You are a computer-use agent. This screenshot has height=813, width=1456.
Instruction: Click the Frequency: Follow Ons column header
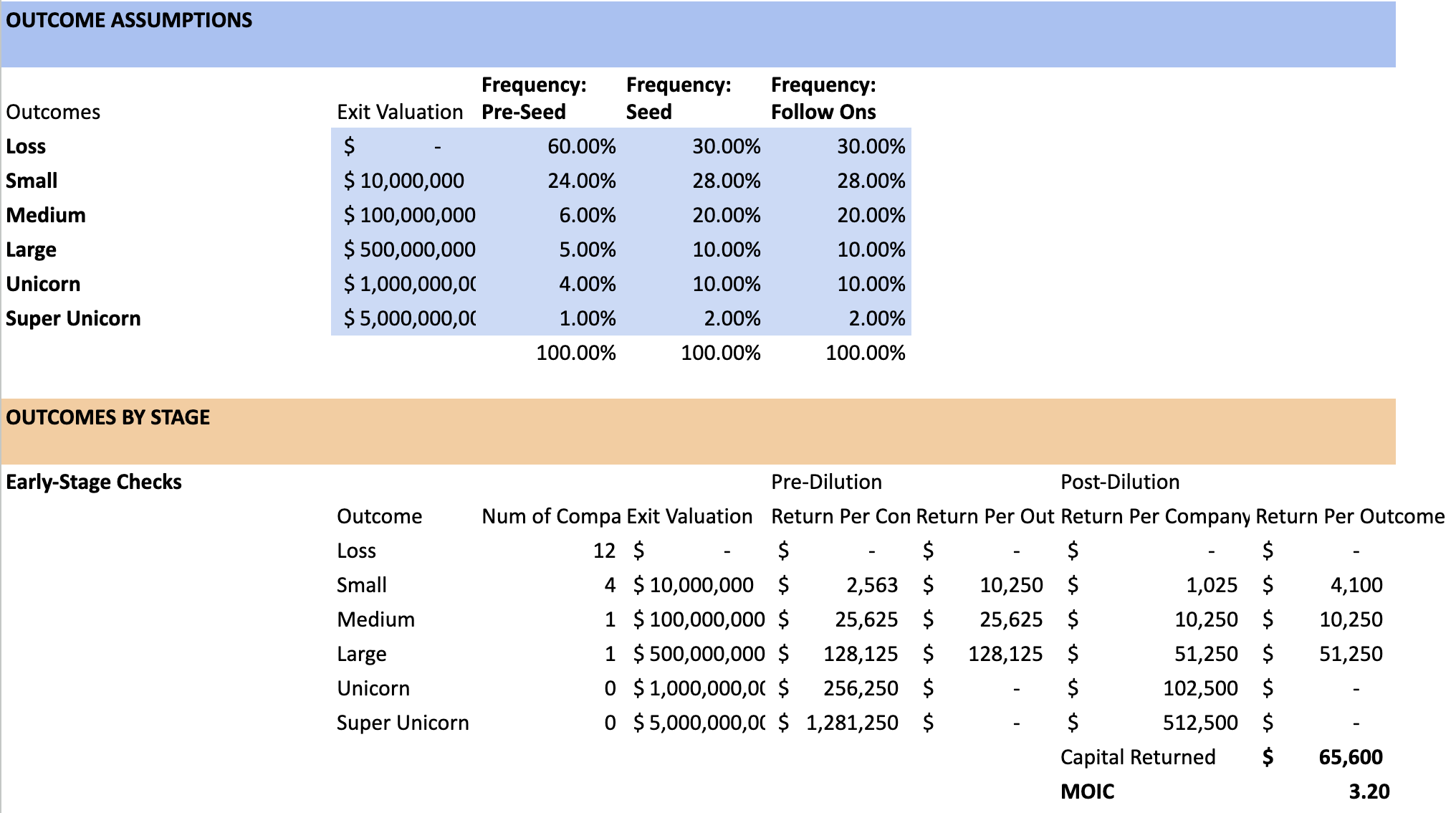(823, 99)
